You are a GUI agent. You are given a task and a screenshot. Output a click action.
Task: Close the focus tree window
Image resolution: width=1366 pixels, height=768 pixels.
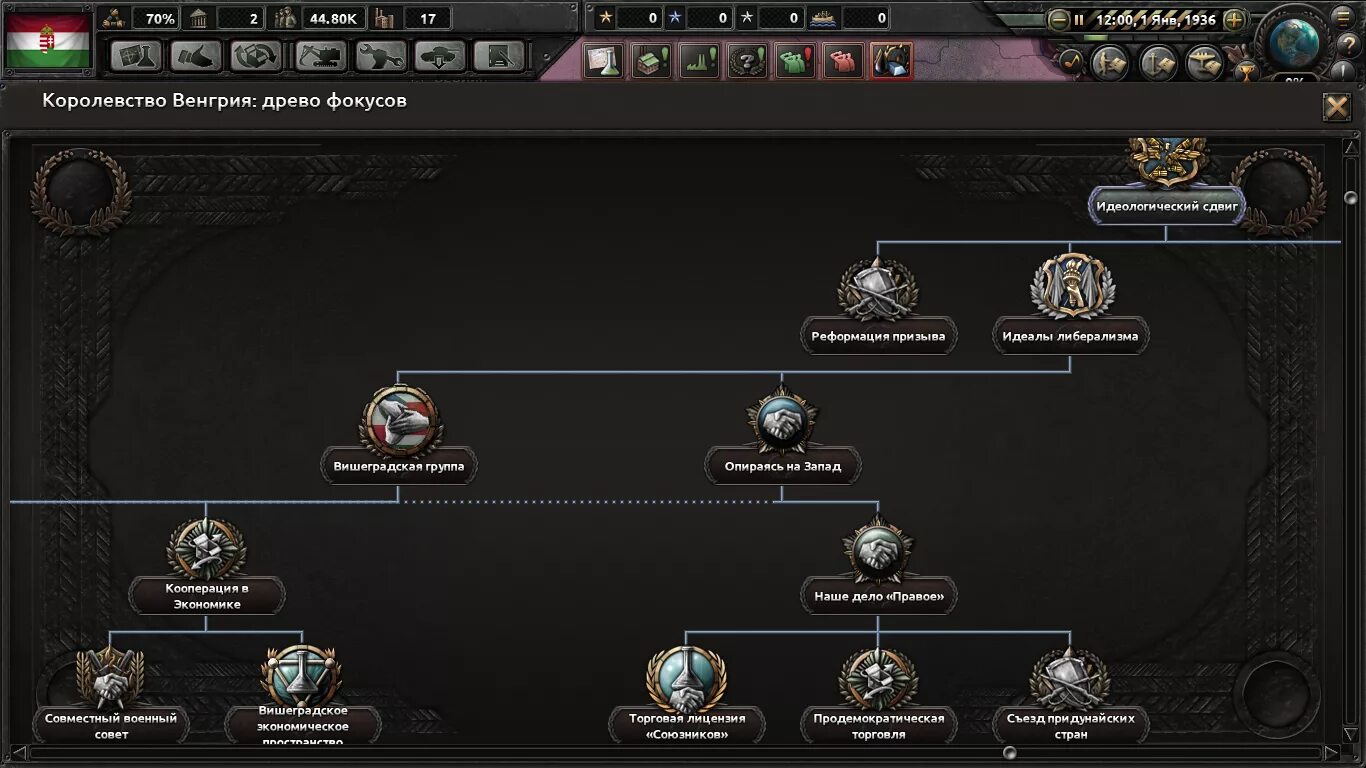click(x=1336, y=107)
